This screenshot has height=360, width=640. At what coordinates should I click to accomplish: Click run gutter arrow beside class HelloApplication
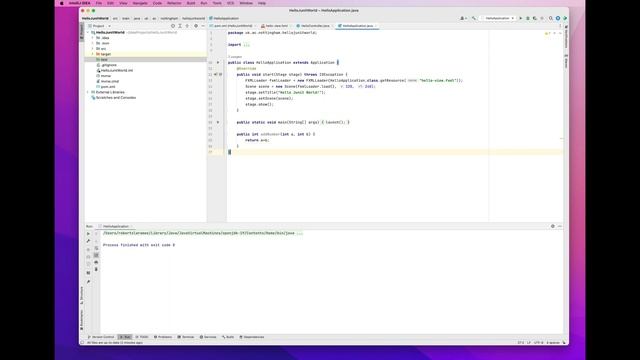coord(218,62)
